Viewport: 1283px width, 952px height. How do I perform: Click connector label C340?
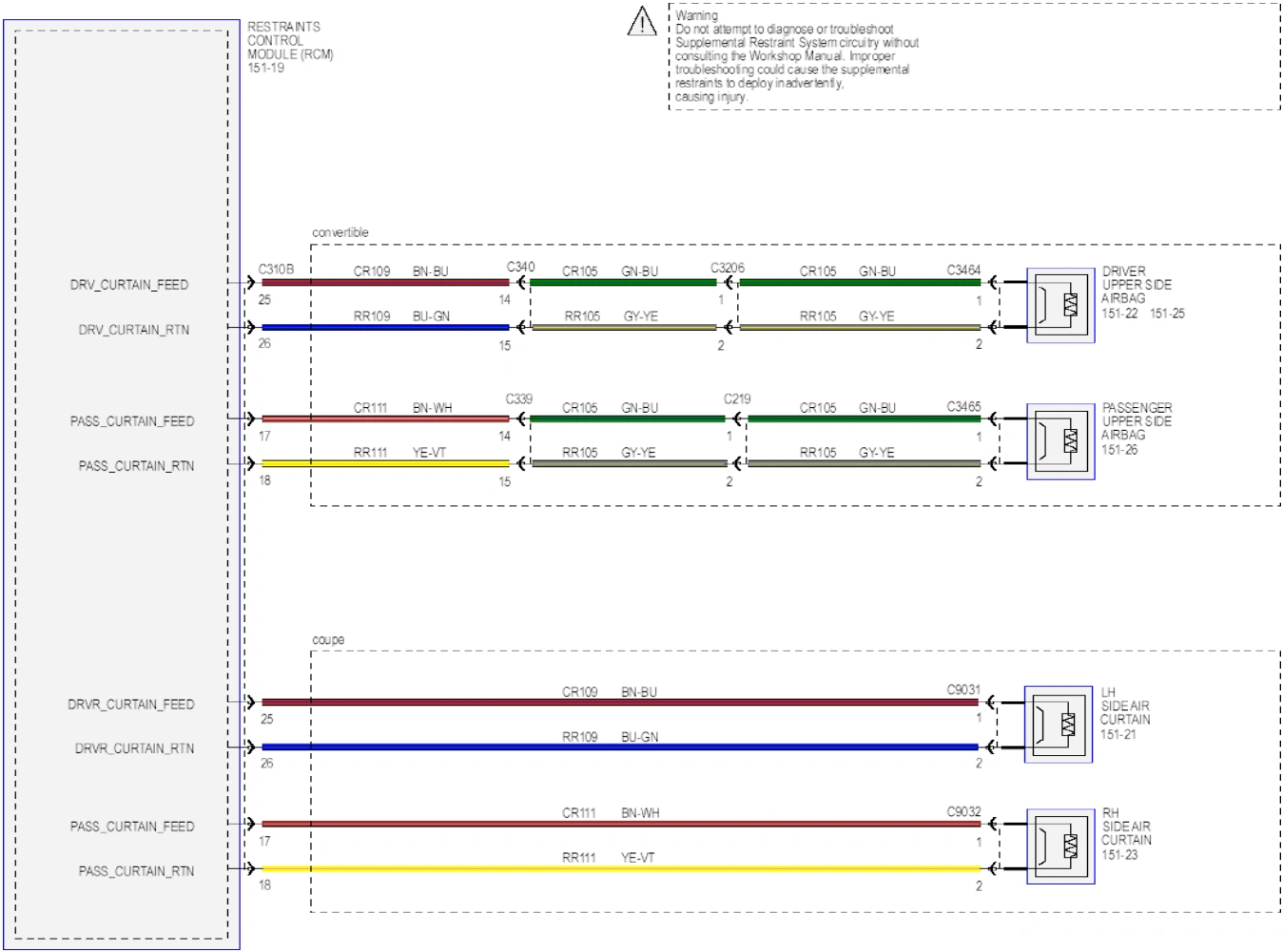click(521, 267)
